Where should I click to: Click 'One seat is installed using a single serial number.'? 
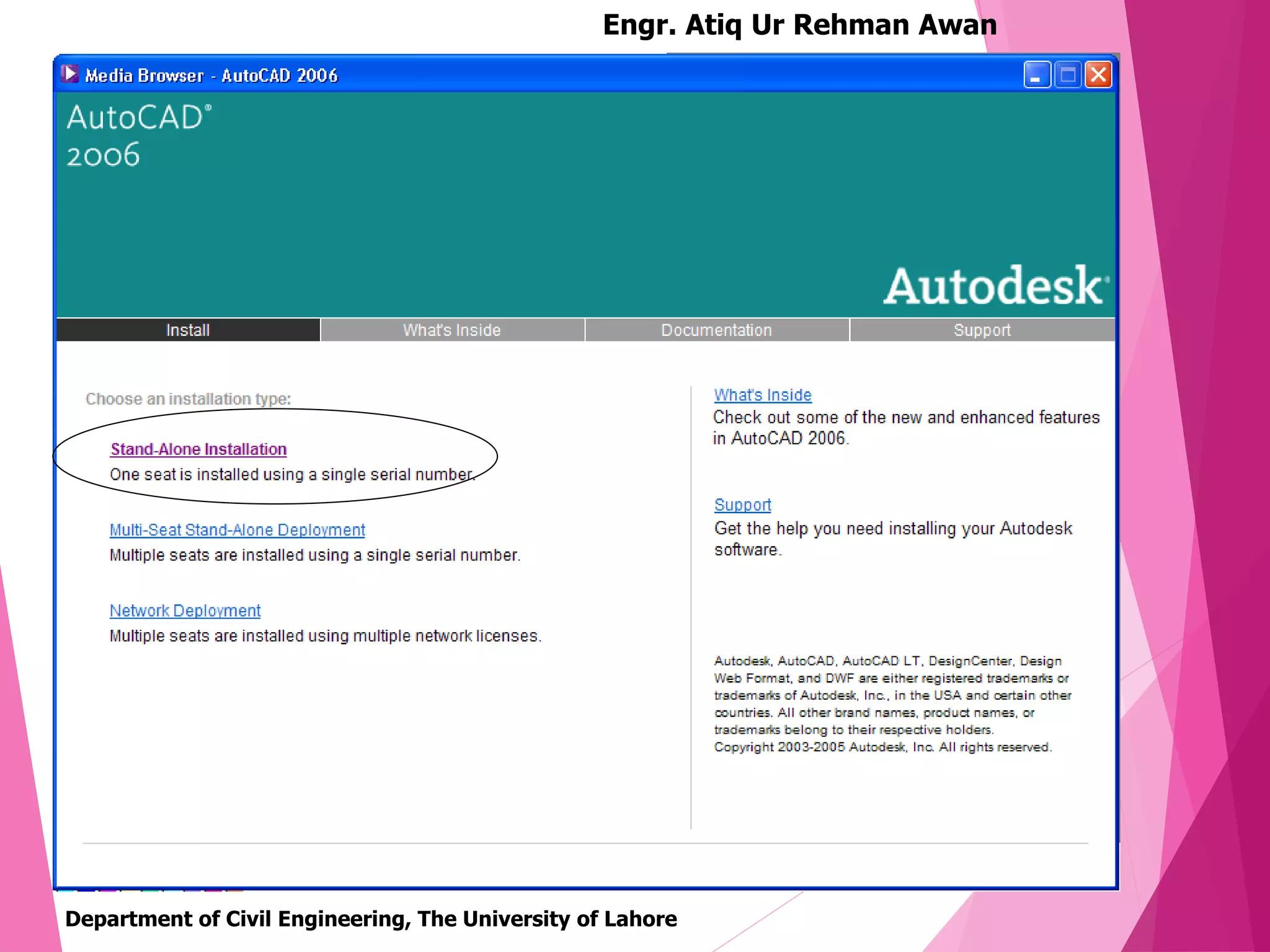pyautogui.click(x=293, y=475)
